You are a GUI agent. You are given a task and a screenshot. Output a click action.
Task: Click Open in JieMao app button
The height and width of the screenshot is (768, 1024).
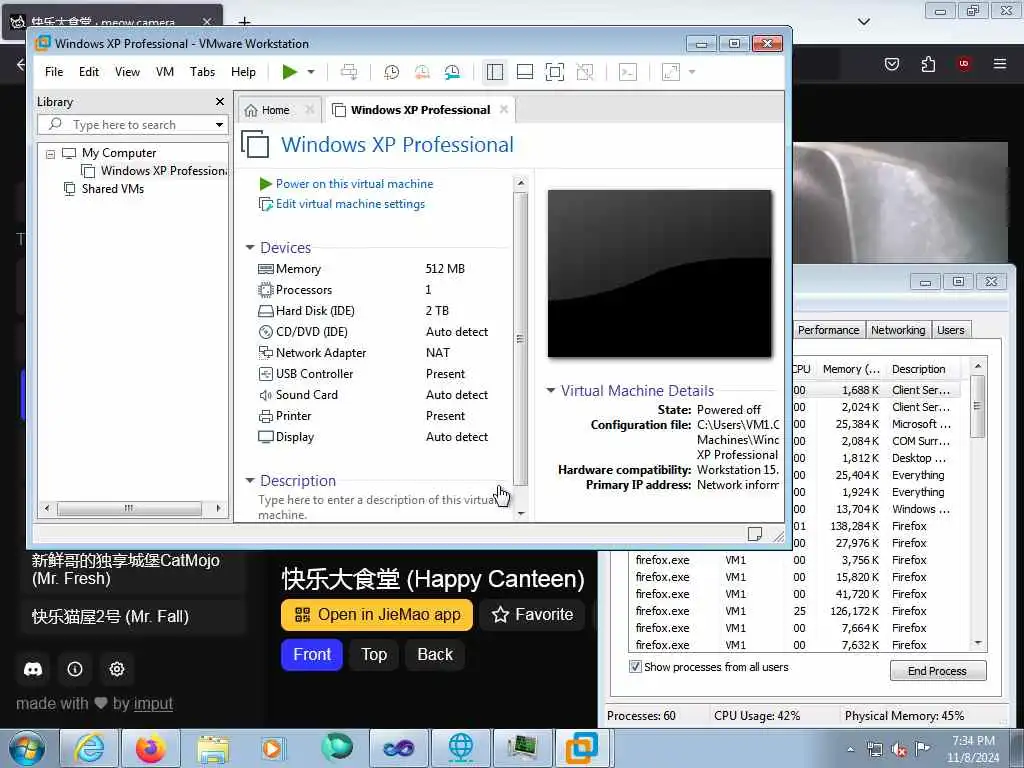[x=377, y=615]
